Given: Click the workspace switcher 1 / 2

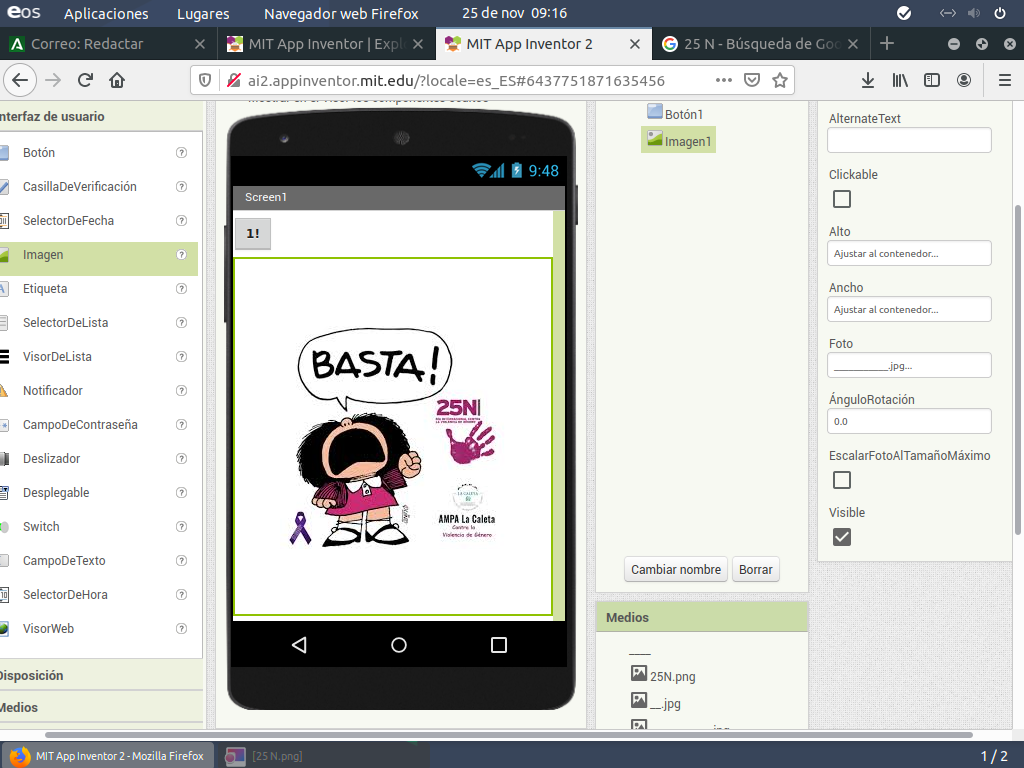Looking at the screenshot, I should (994, 756).
